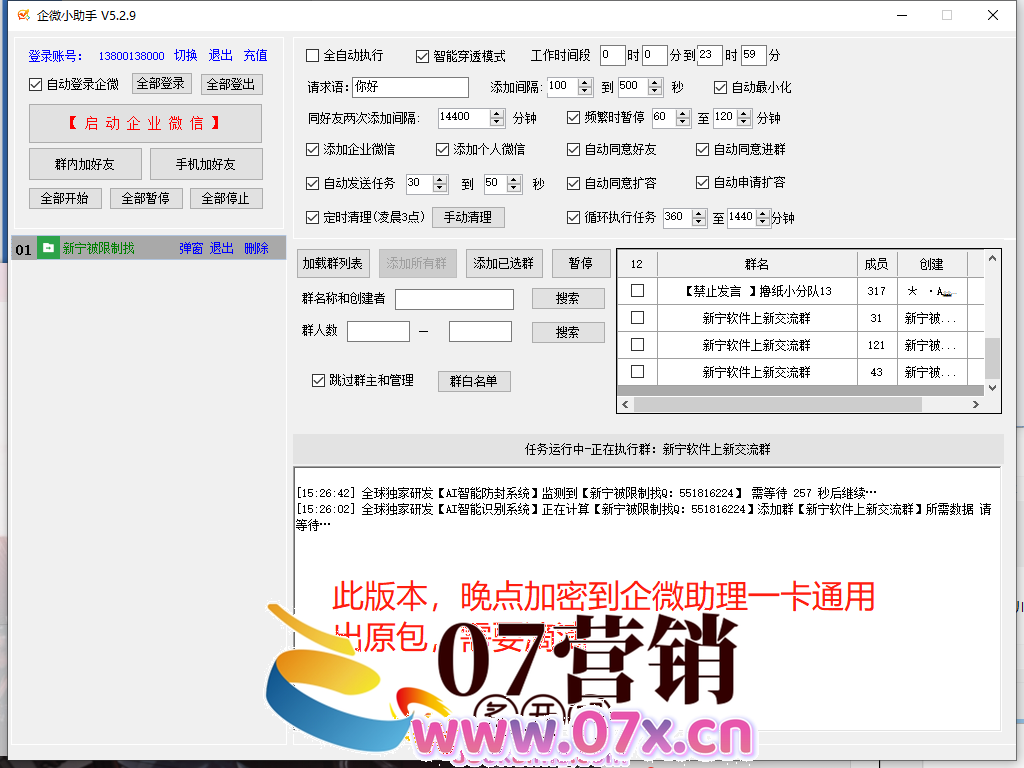Click the scroll-down arrow of group table
1024x768 pixels.
click(x=992, y=388)
